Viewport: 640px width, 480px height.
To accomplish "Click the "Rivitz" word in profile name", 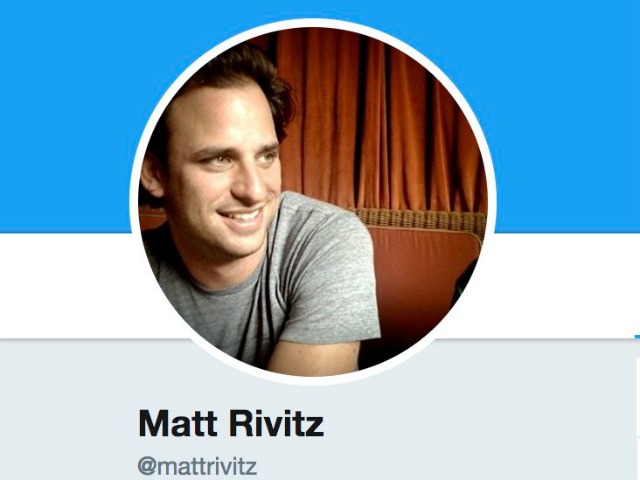I will [277, 424].
